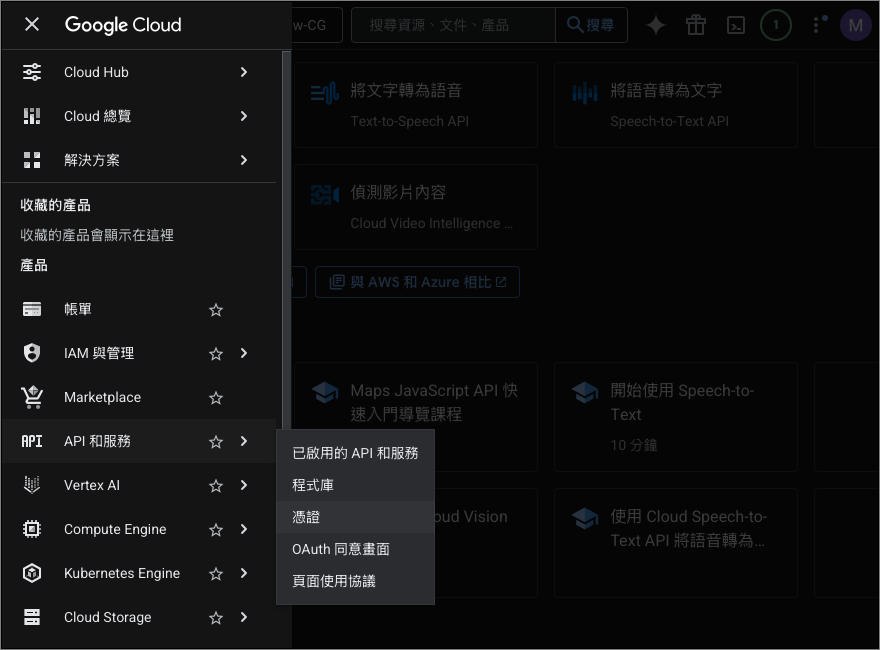This screenshot has height=650, width=880.
Task: Close the navigation menu with X icon
Action: (x=32, y=25)
